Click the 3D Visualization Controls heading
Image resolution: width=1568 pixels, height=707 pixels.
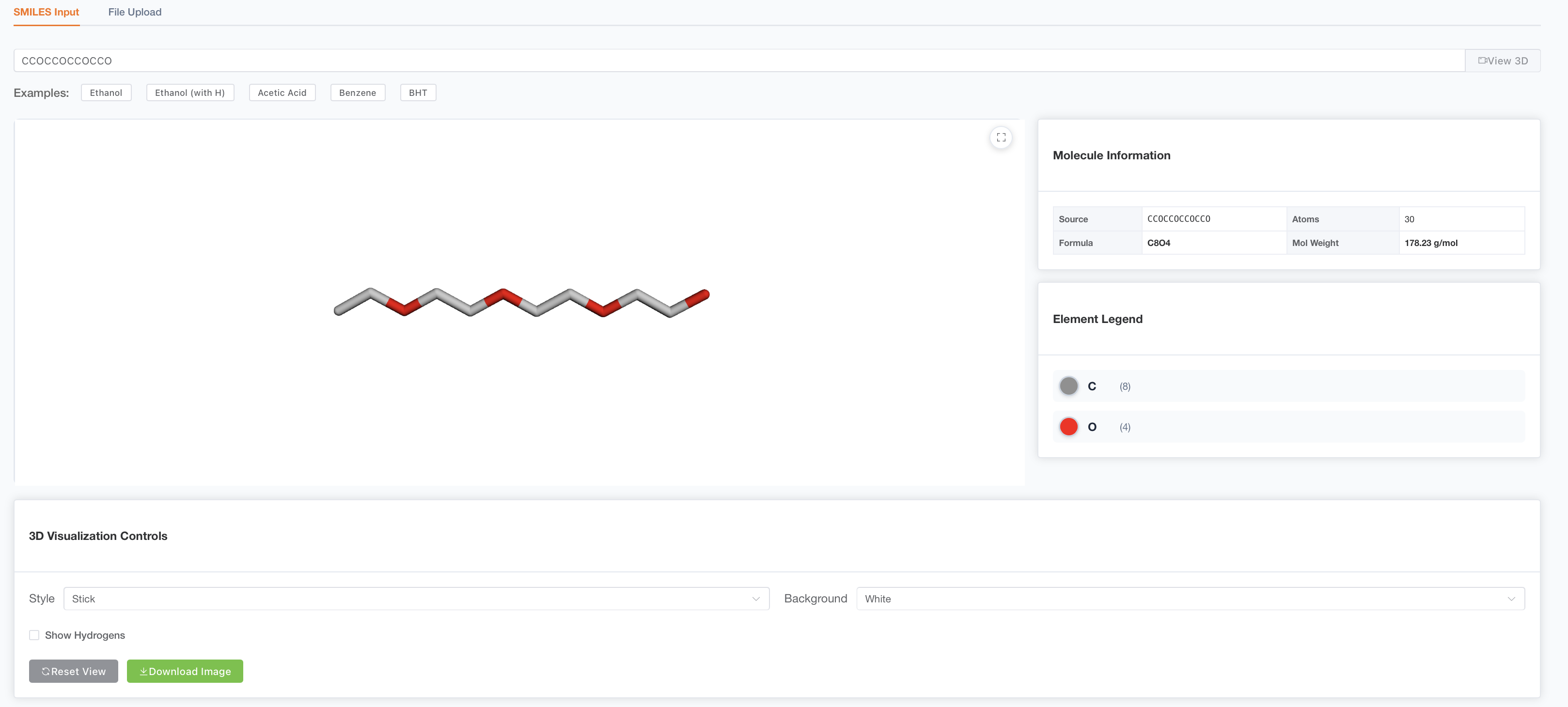[x=98, y=536]
